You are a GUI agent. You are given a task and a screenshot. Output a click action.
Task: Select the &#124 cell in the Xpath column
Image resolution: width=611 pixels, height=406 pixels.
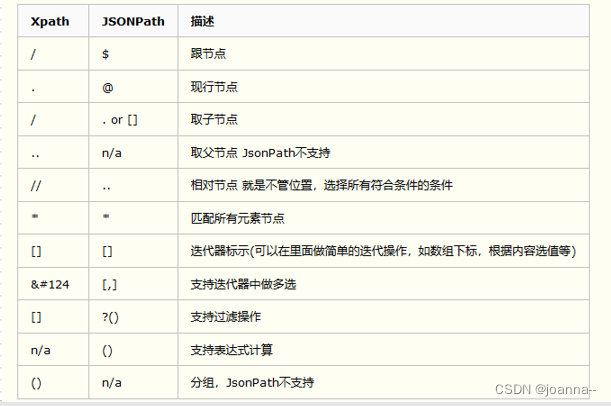pyautogui.click(x=53, y=284)
